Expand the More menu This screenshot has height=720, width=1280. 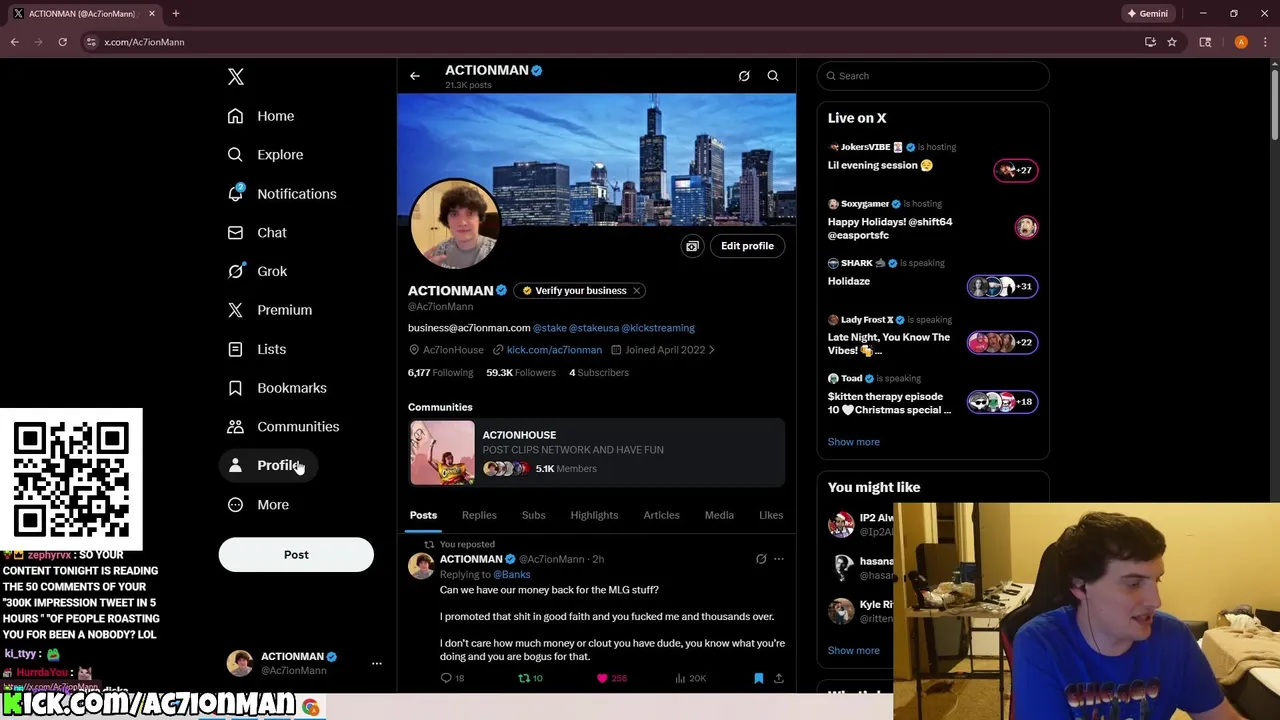pos(258,505)
